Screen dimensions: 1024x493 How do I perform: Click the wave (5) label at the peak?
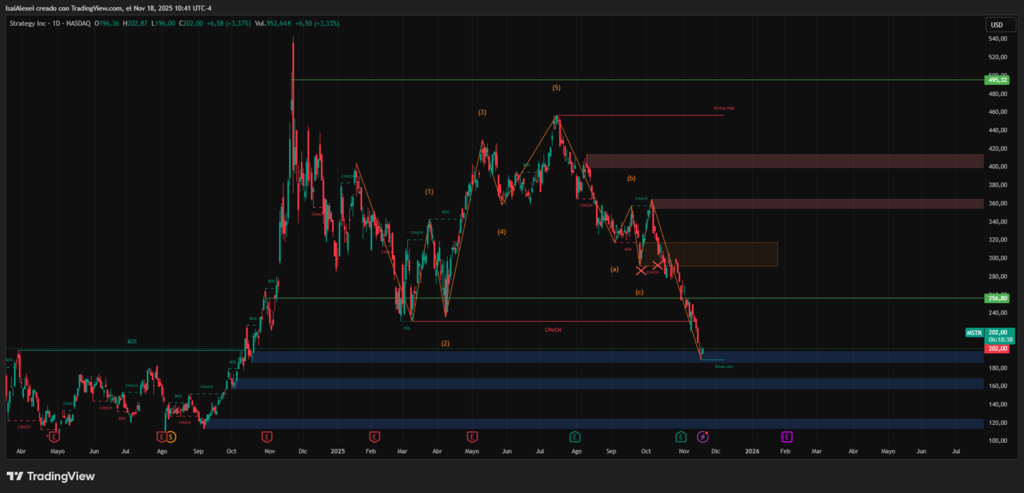tap(556, 88)
